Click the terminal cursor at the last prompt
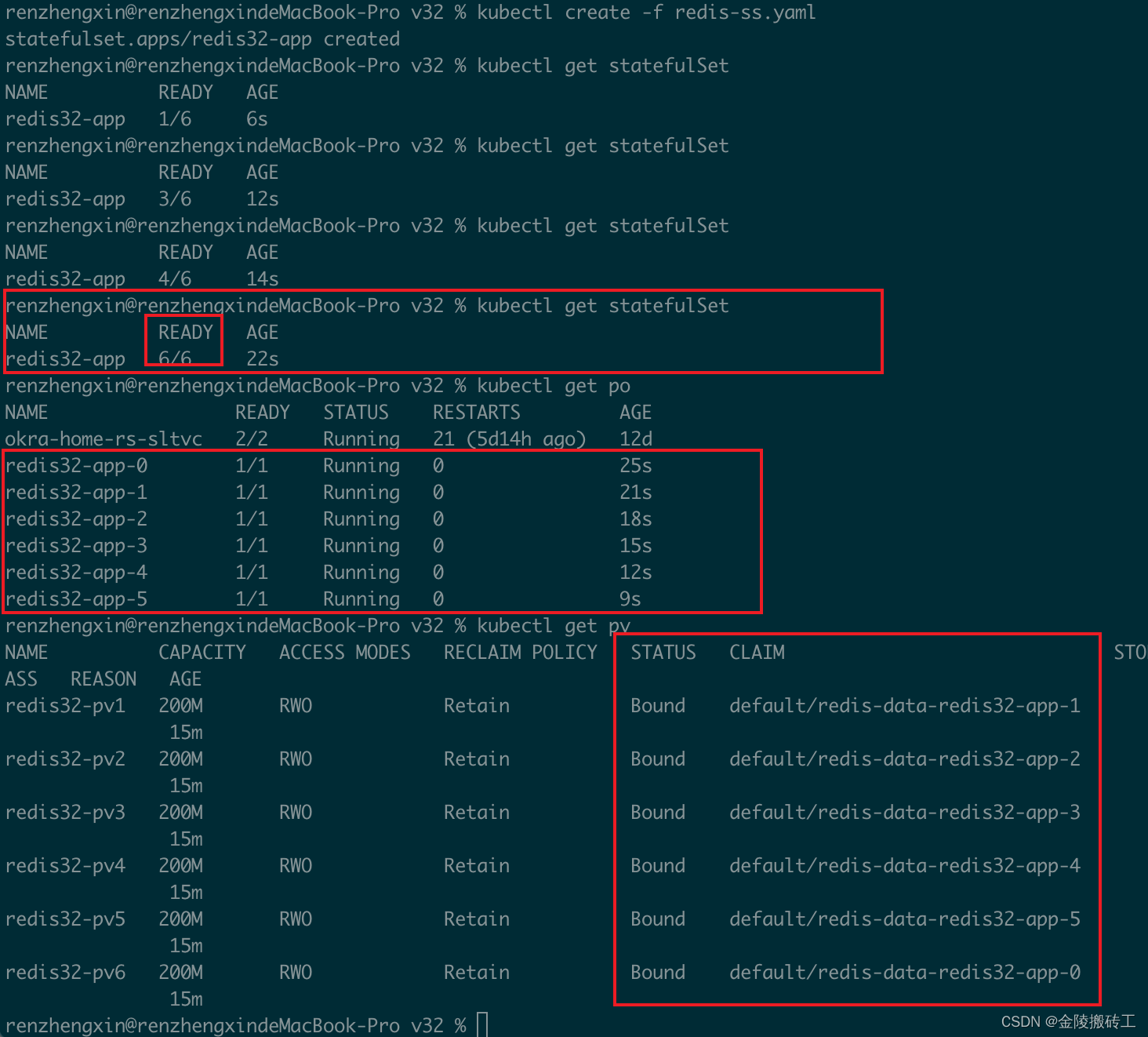This screenshot has width=1148, height=1037. point(482,1025)
